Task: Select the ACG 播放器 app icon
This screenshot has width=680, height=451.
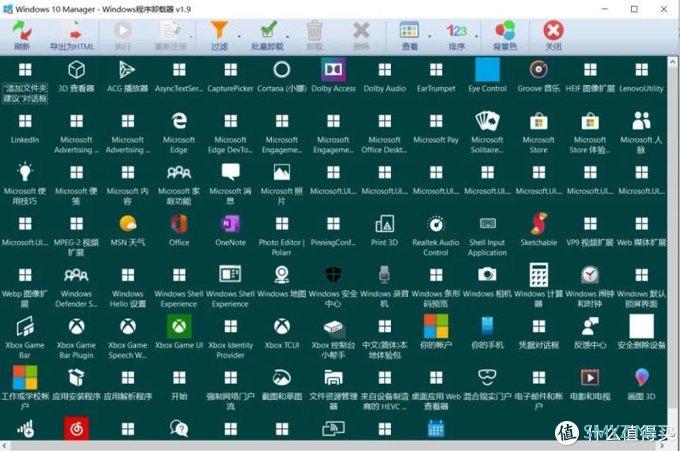Action: tap(128, 69)
